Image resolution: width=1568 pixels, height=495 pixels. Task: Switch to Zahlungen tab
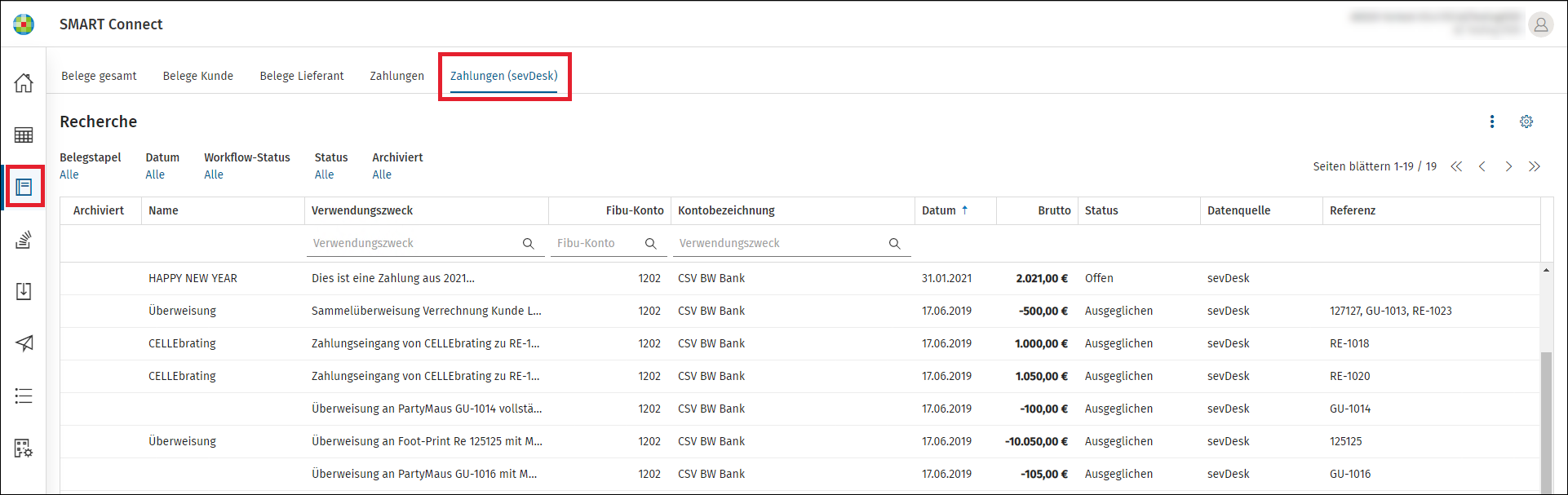[397, 76]
